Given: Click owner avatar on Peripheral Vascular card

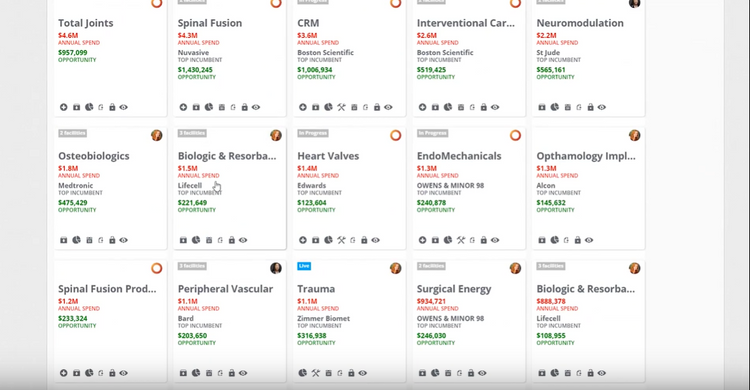Looking at the screenshot, I should (x=276, y=268).
